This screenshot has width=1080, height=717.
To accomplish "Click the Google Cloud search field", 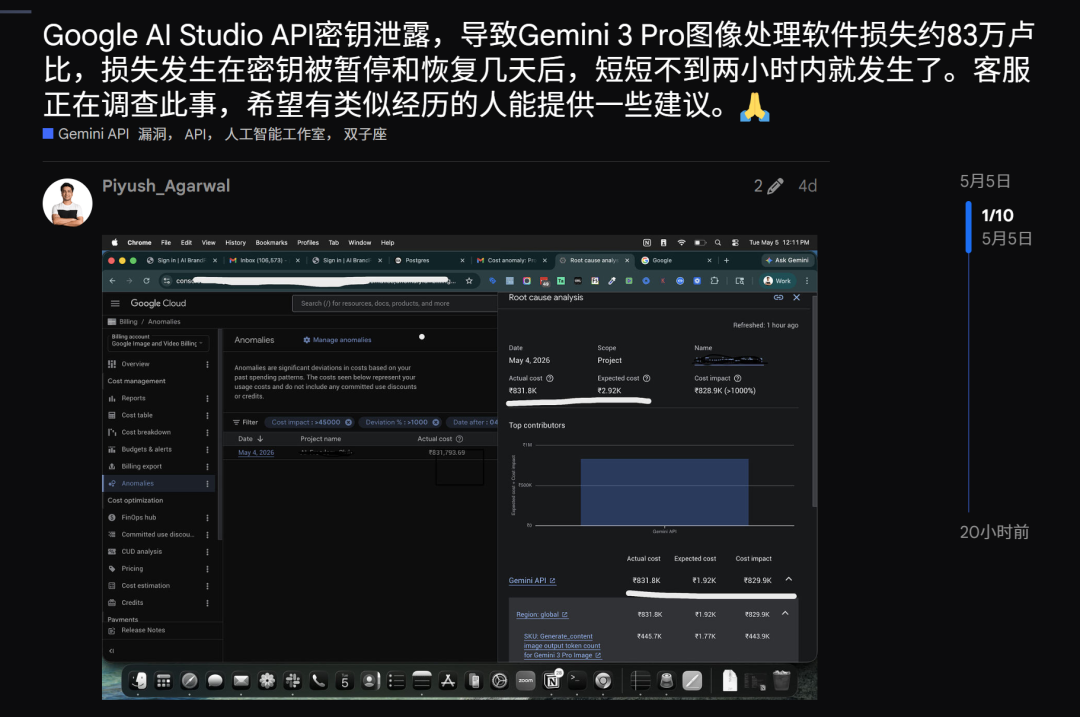I will pyautogui.click(x=394, y=303).
